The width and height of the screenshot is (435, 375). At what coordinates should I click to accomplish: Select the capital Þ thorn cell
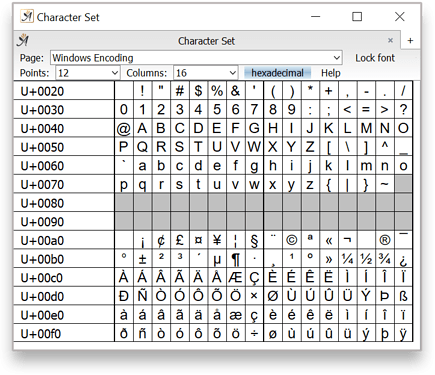[x=385, y=296]
